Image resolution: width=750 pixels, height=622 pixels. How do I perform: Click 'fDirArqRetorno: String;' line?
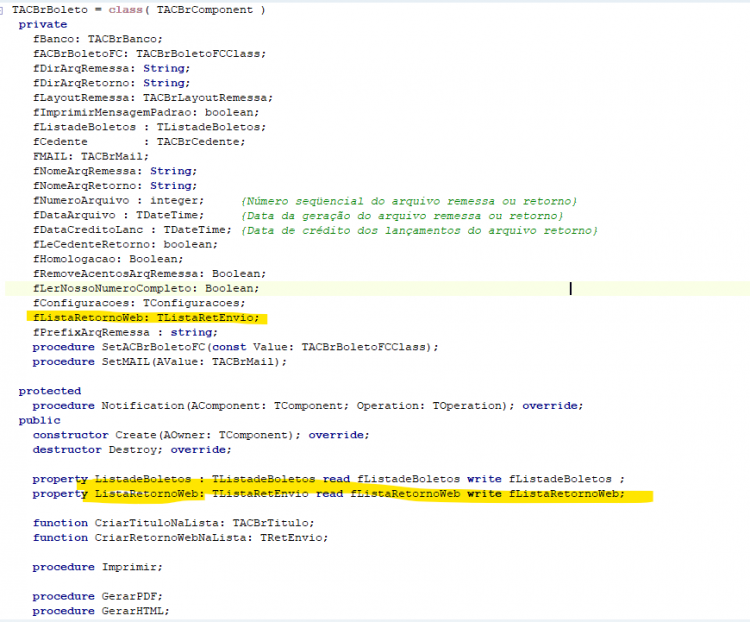111,83
